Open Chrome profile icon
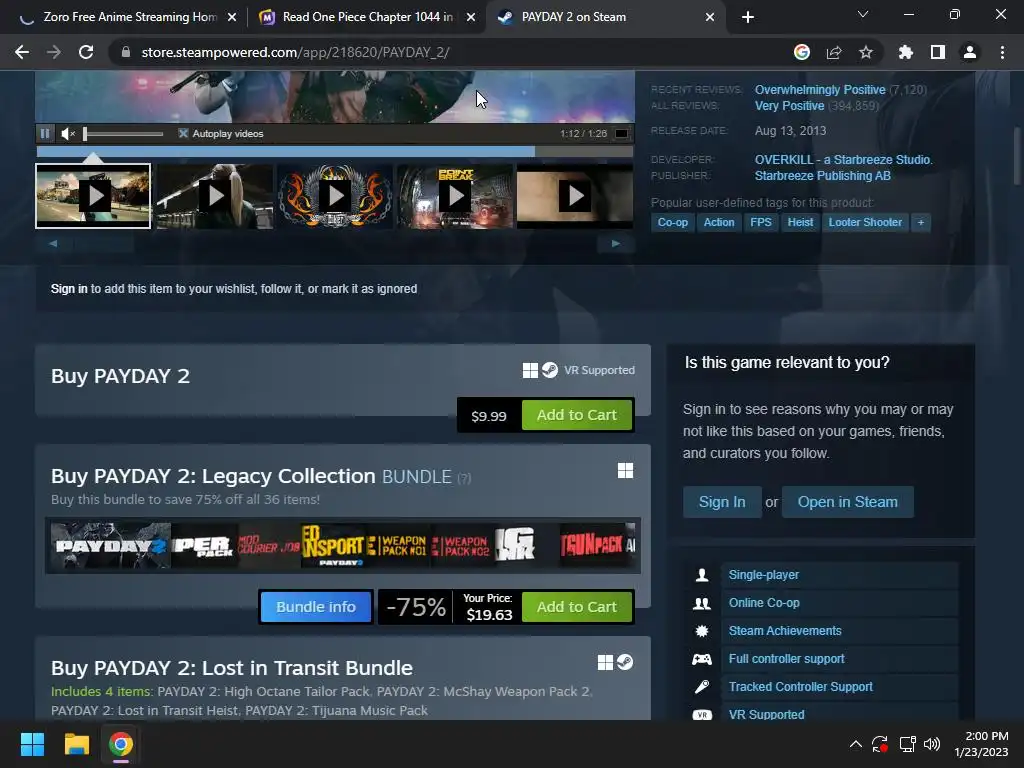Screen dimensions: 1024x768 969,52
